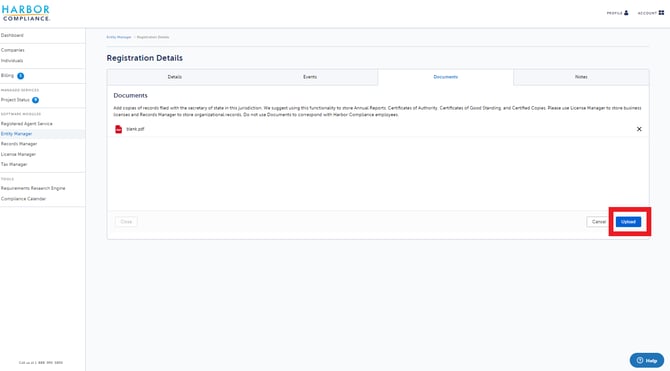Click the red PDF icon for blank.pdf
Image resolution: width=670 pixels, height=371 pixels.
[119, 129]
